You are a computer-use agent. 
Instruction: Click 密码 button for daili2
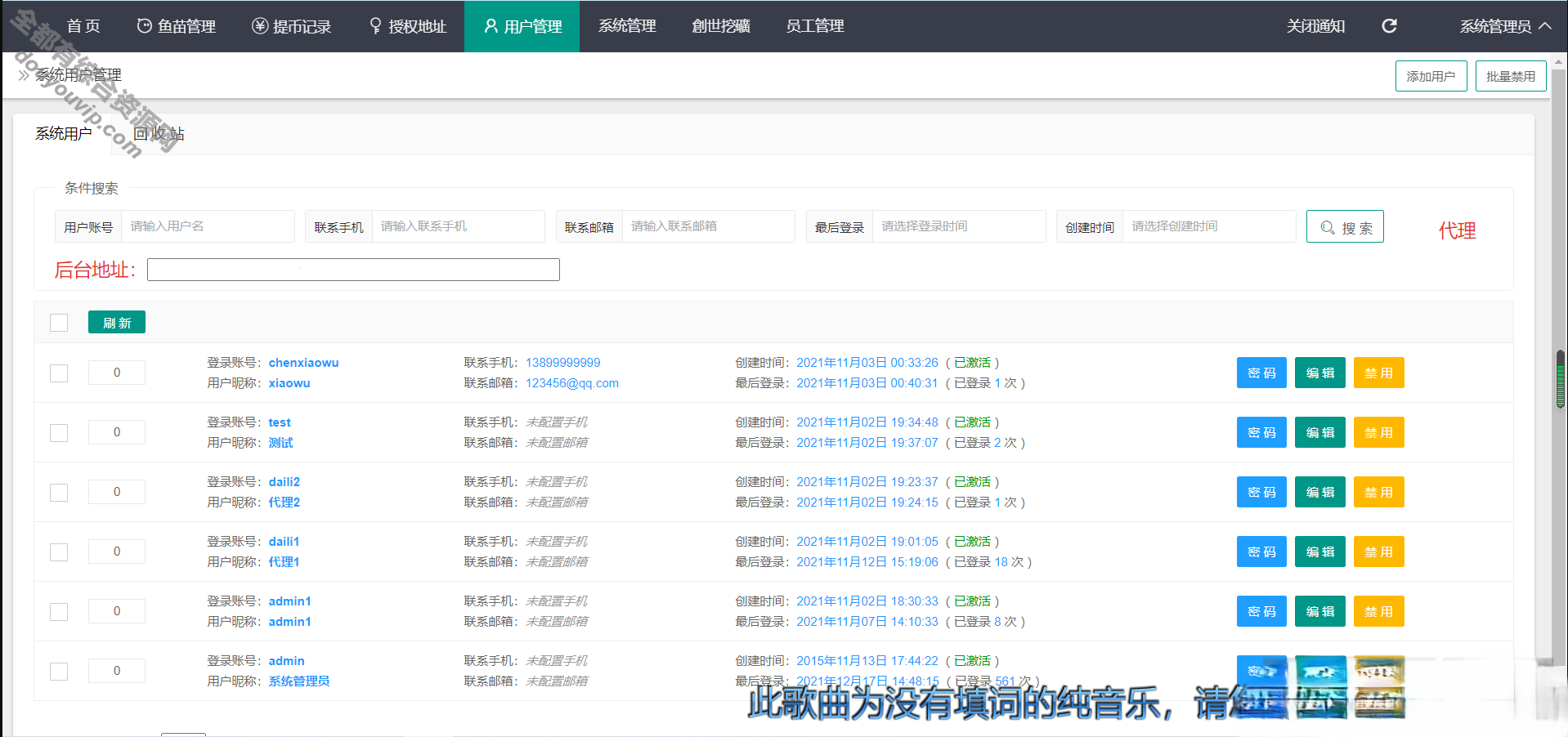[1261, 492]
